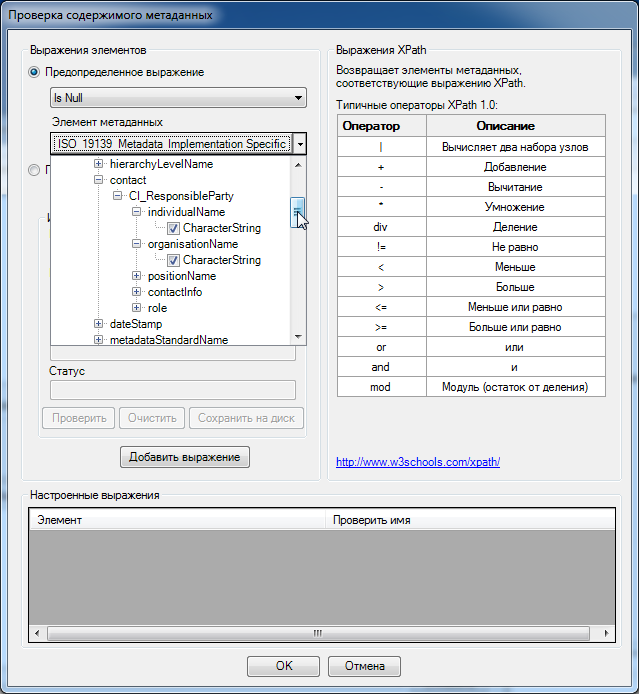Viewport: 639px width, 694px height.
Task: Collapse the CI_ResponsibleParty node
Action: click(x=118, y=196)
